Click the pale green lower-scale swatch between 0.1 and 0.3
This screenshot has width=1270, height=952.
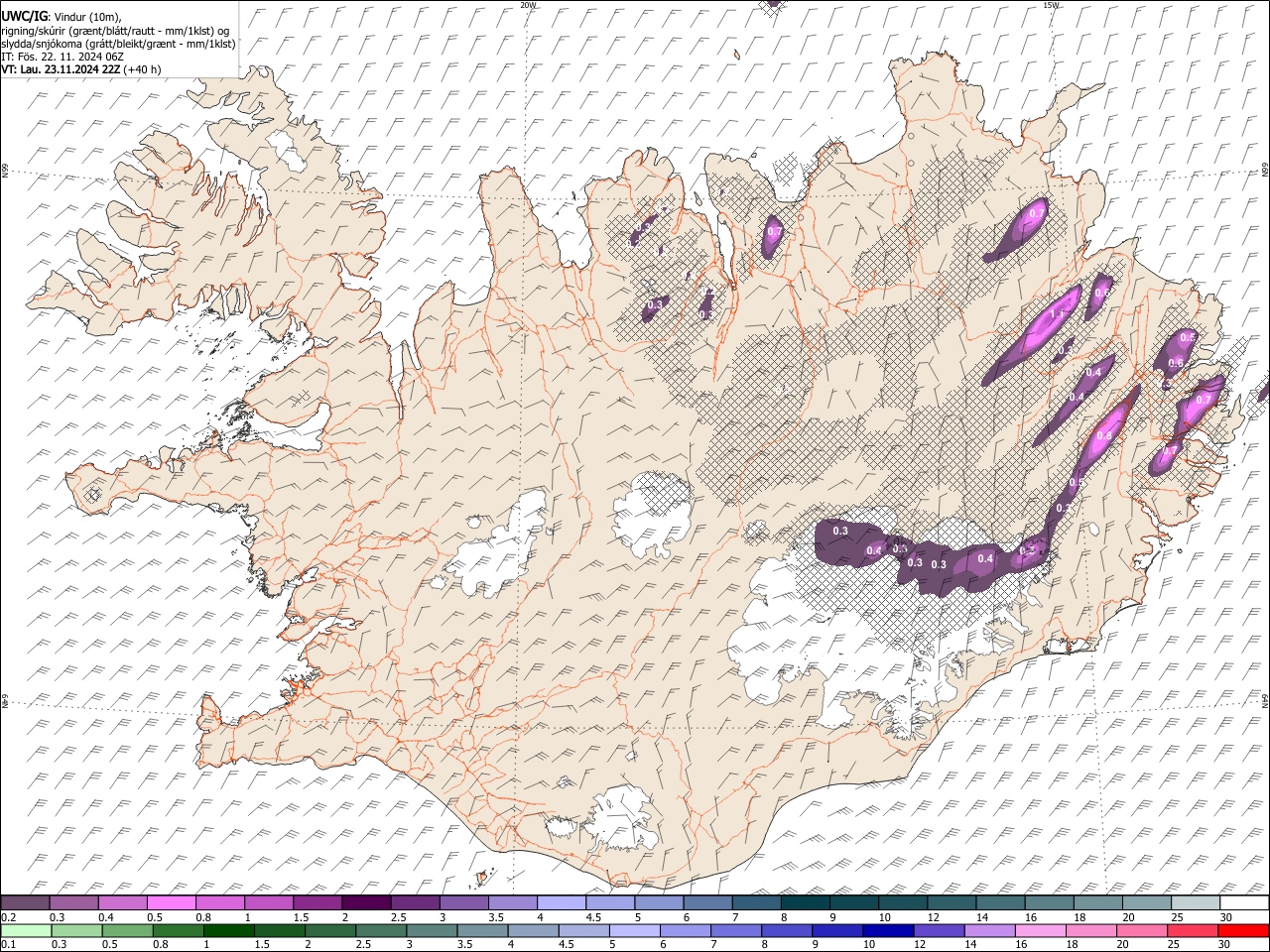pos(26,930)
